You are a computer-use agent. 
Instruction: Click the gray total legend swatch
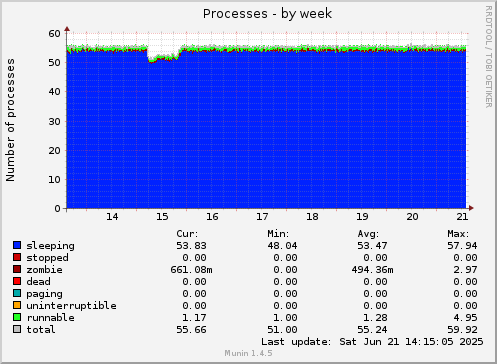tap(17, 329)
